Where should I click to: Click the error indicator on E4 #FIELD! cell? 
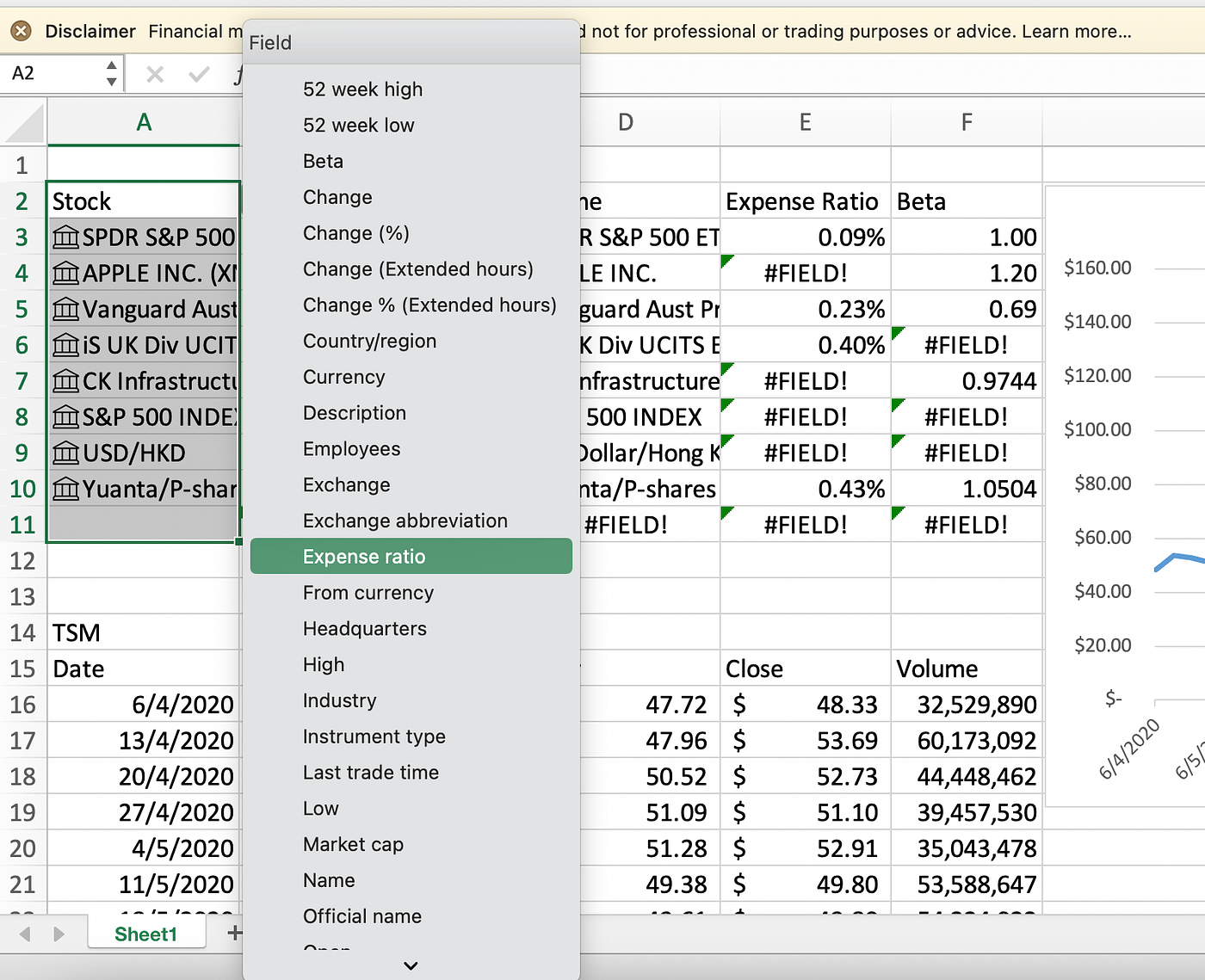pos(727,261)
